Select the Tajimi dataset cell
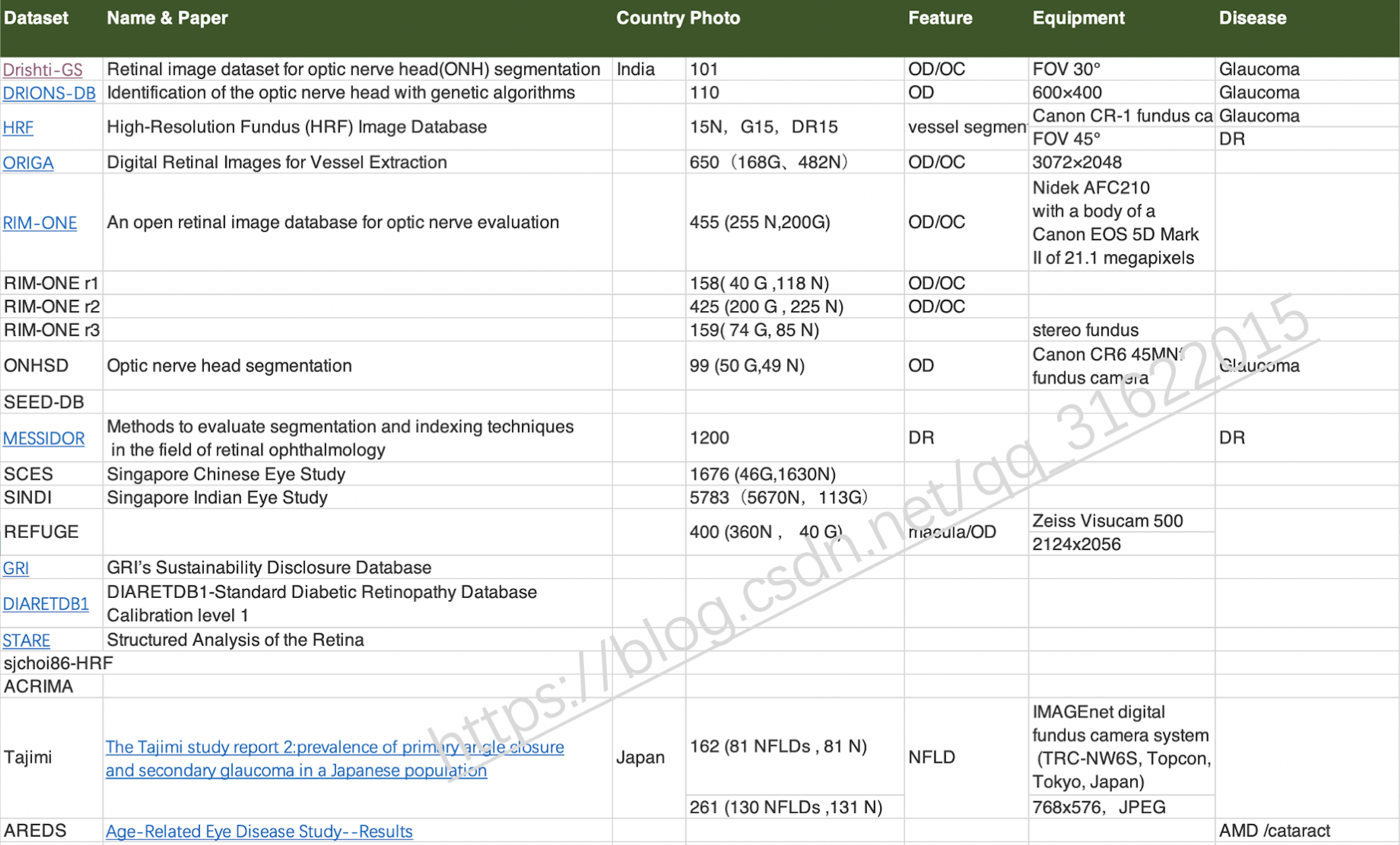 click(51, 758)
